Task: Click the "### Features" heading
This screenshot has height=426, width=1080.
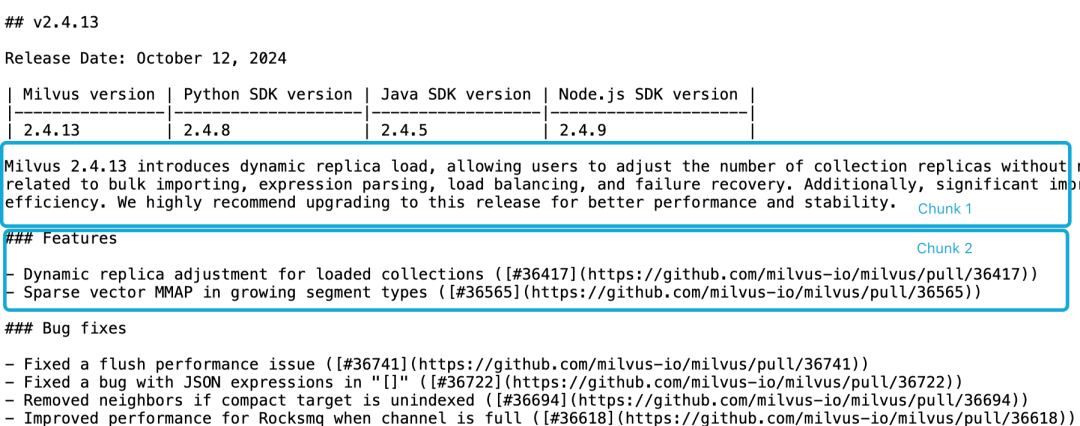Action: click(61, 239)
